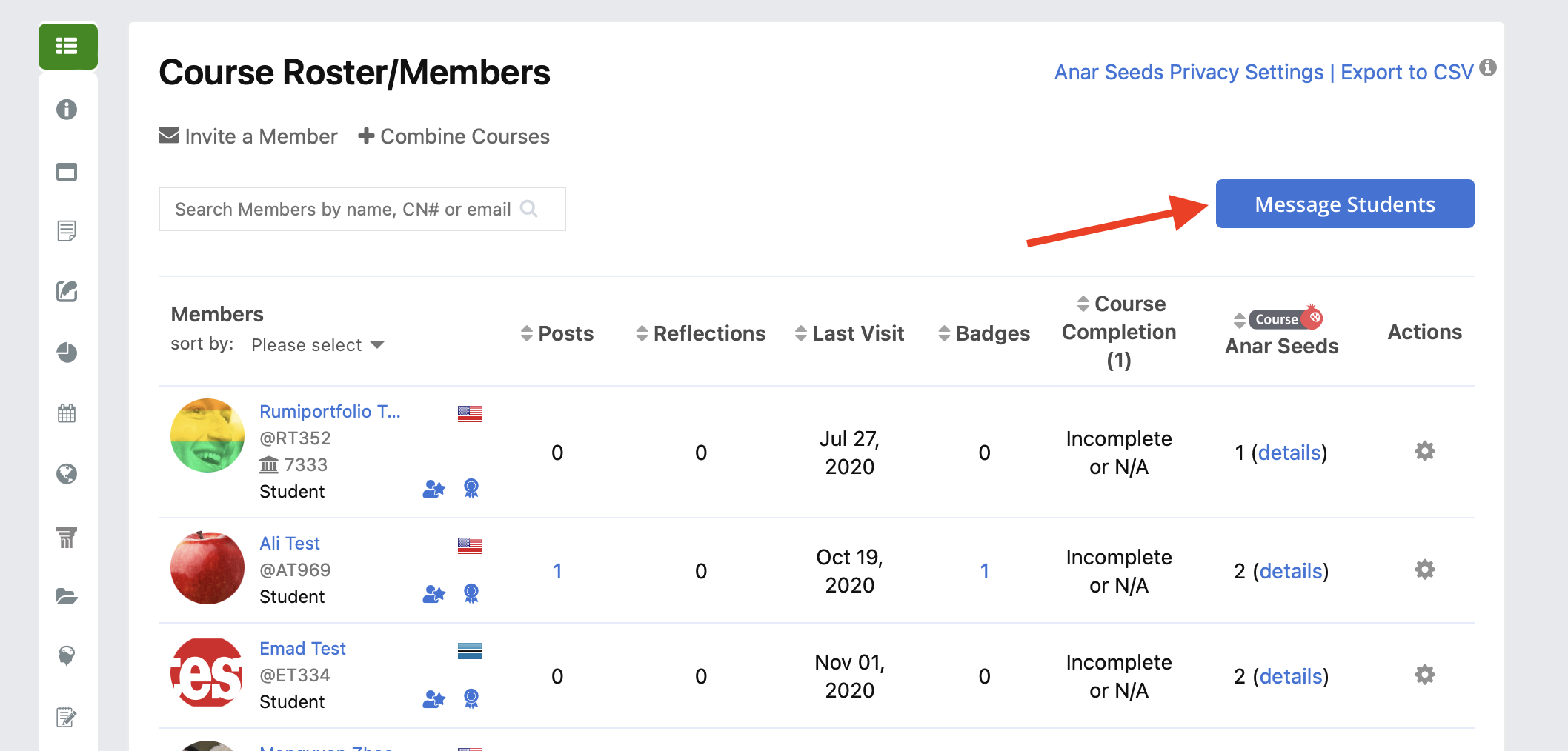Open actions gear for Emad Test
Viewport: 1568px width, 751px height.
[1424, 675]
